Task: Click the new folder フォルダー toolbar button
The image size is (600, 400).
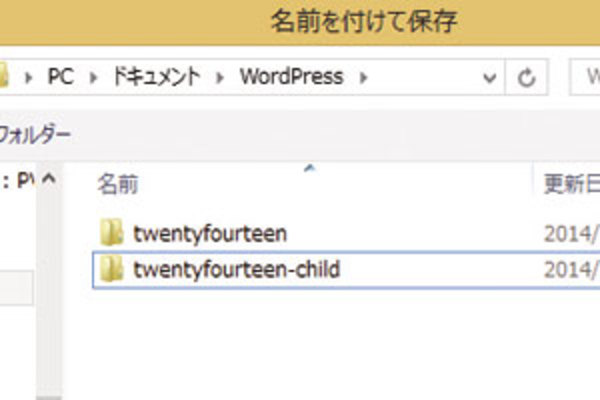Action: (x=35, y=135)
